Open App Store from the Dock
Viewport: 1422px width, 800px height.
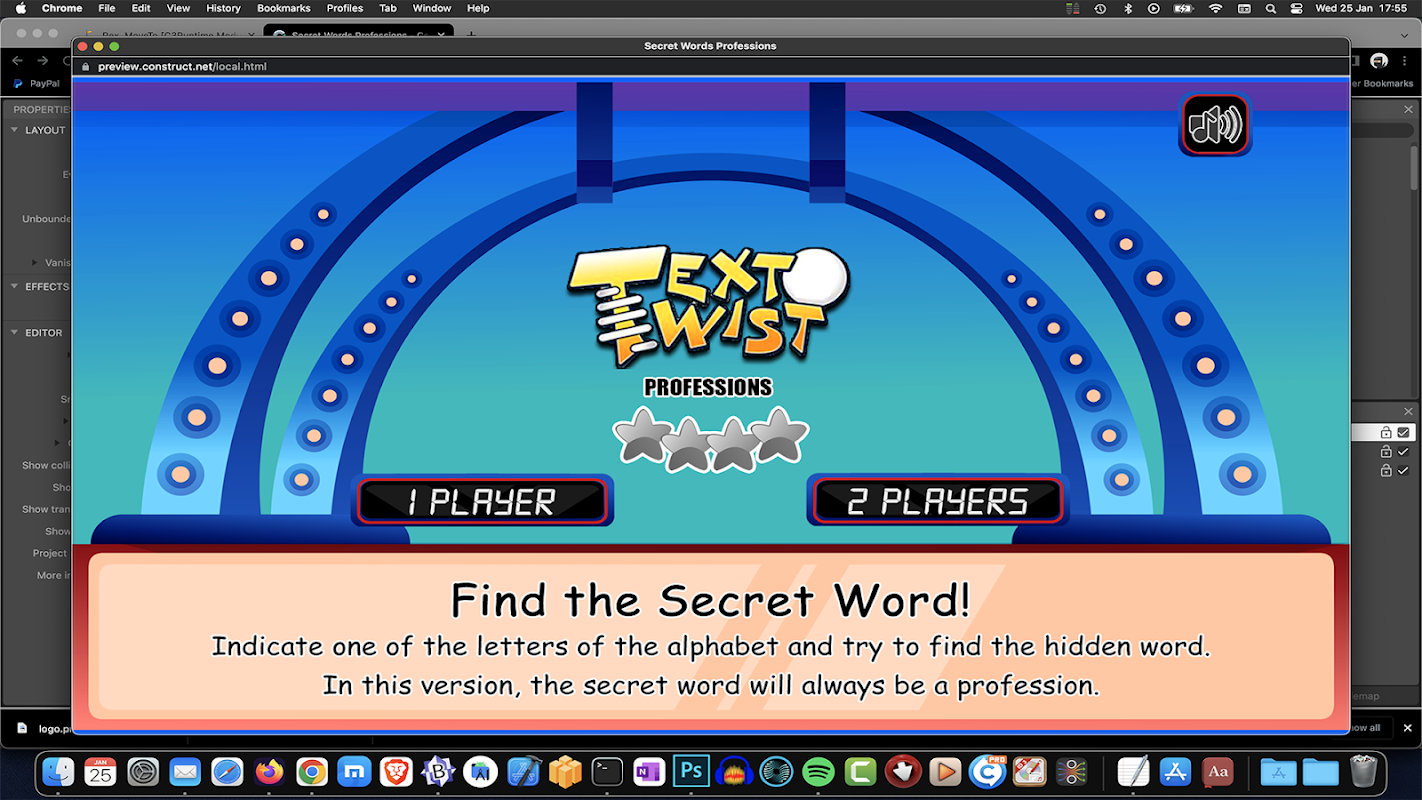click(1175, 771)
